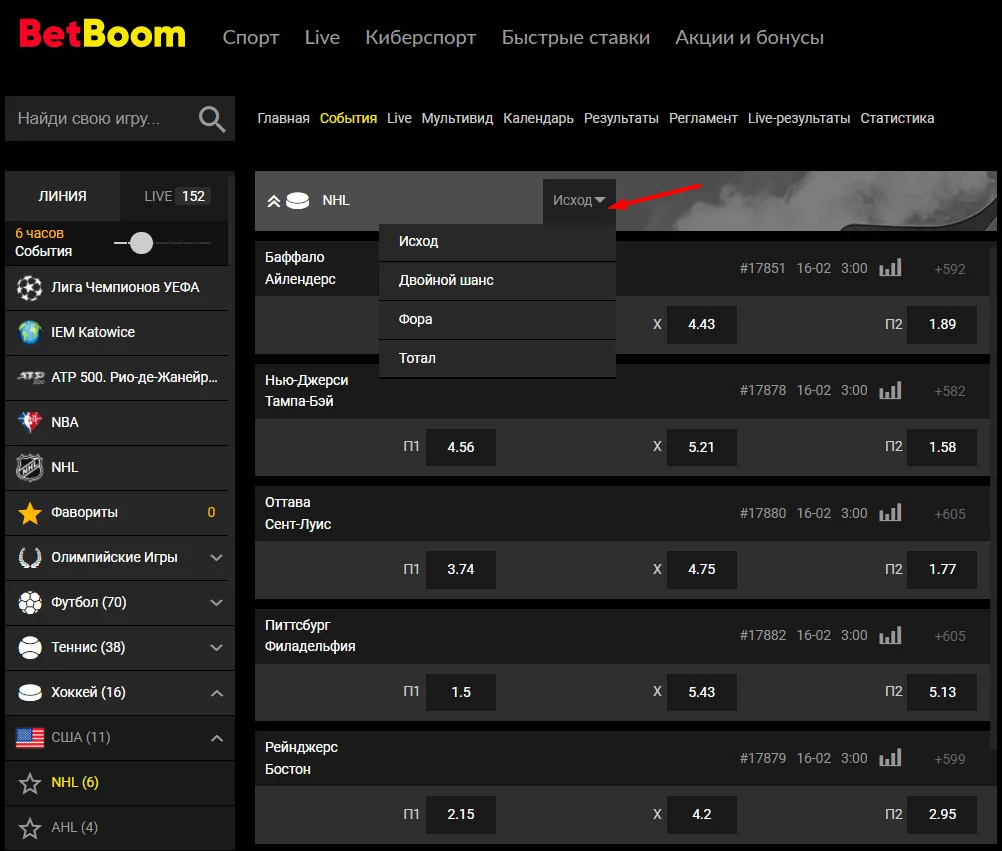1002x851 pixels.
Task: Open Киберспорт in top navigation
Action: (420, 38)
